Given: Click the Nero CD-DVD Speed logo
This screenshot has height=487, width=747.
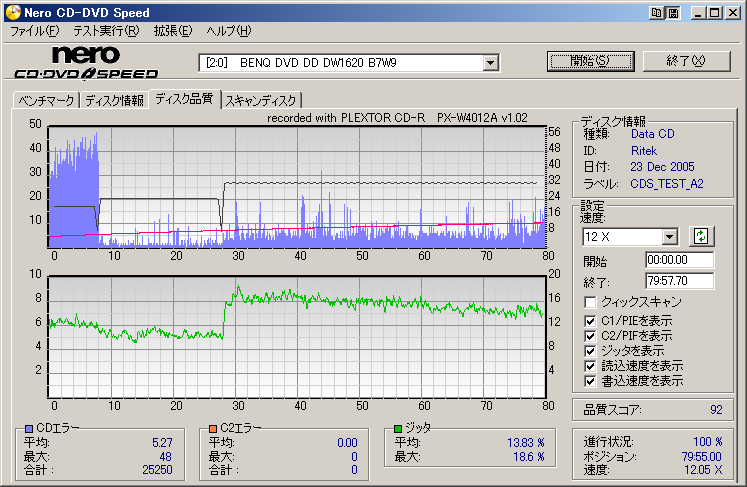Looking at the screenshot, I should tap(86, 62).
